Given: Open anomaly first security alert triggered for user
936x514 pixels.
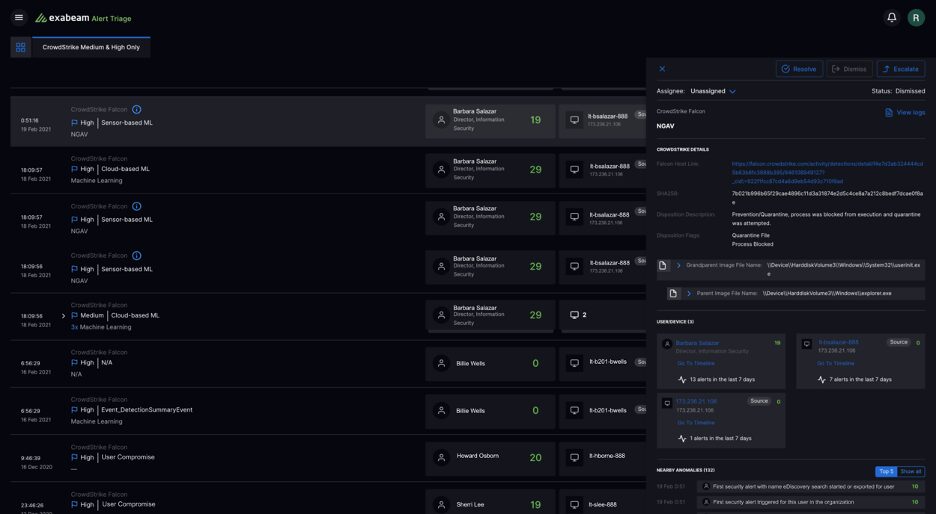Looking at the screenshot, I should tap(811, 502).
